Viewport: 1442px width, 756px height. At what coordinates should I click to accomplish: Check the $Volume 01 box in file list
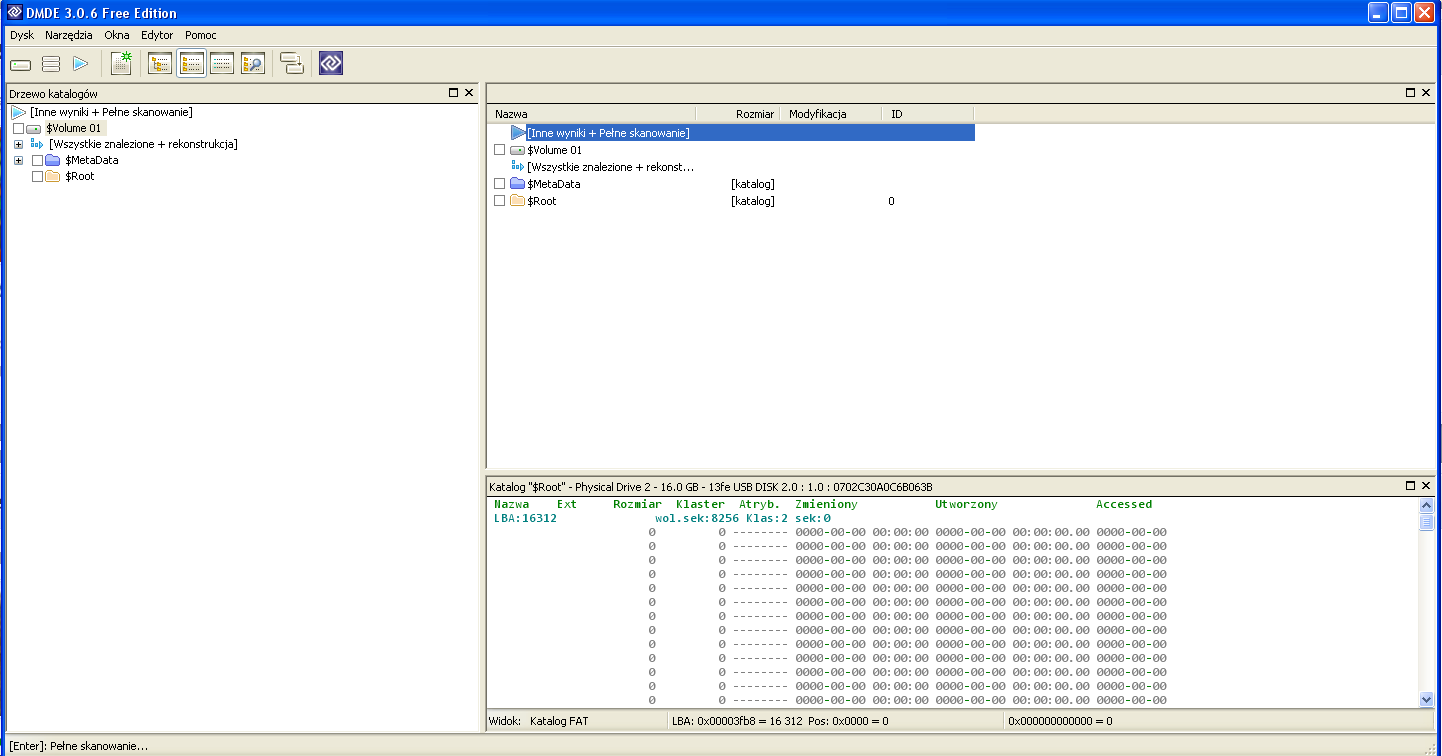coord(500,150)
